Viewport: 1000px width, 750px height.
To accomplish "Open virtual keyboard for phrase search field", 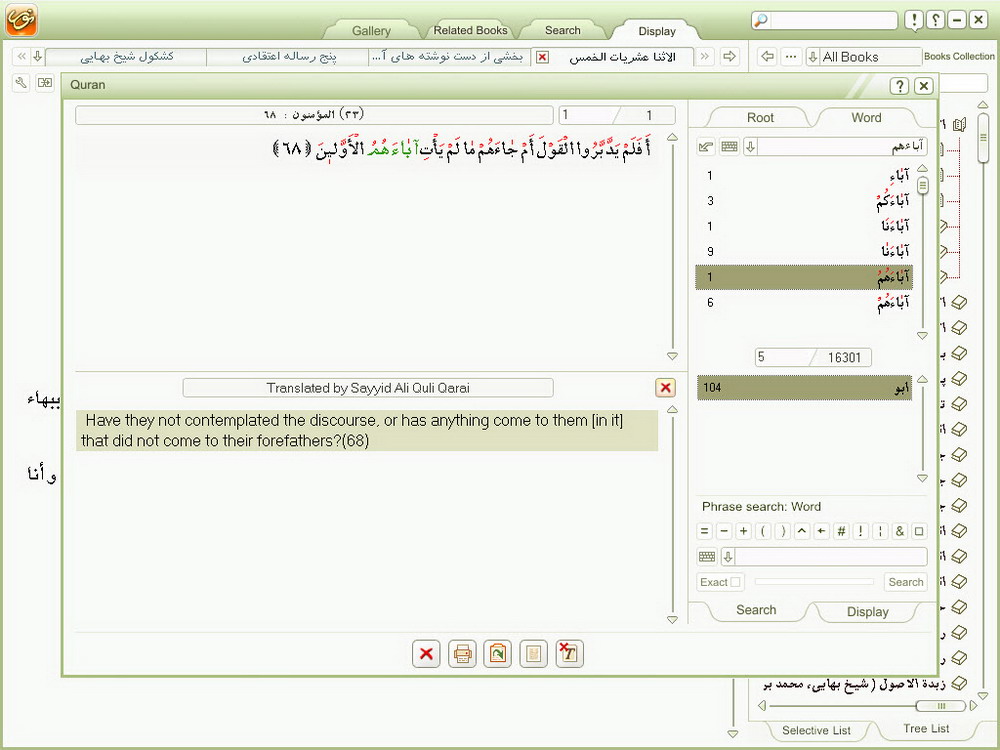I will point(707,556).
